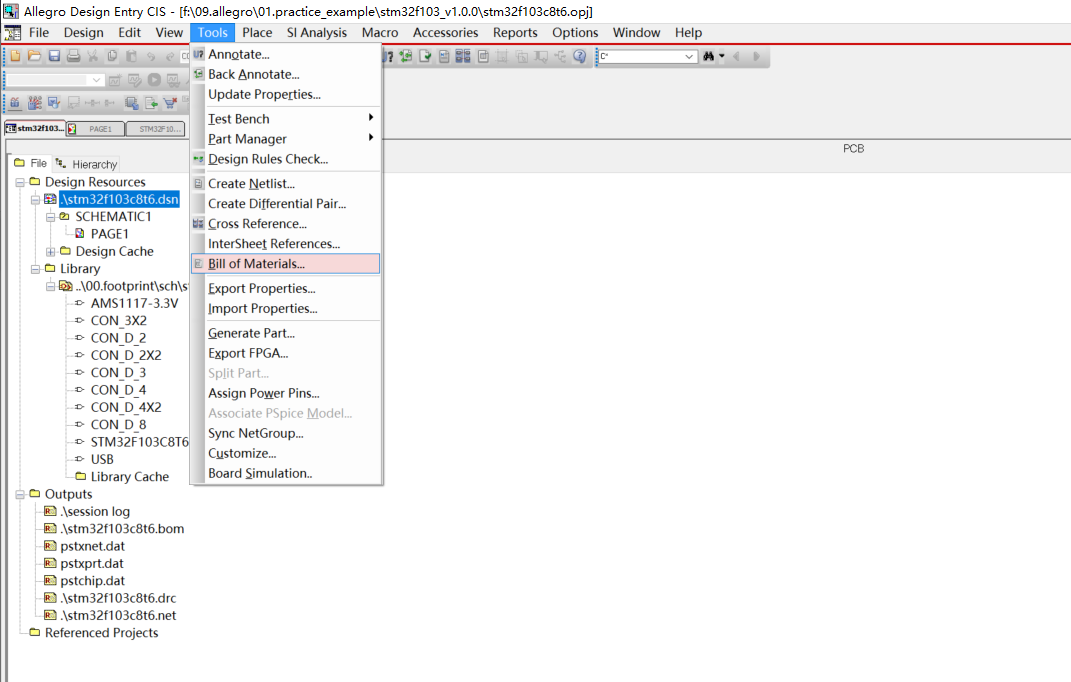Select PAGE1 in the project tree
The image size is (1071, 682).
(109, 234)
